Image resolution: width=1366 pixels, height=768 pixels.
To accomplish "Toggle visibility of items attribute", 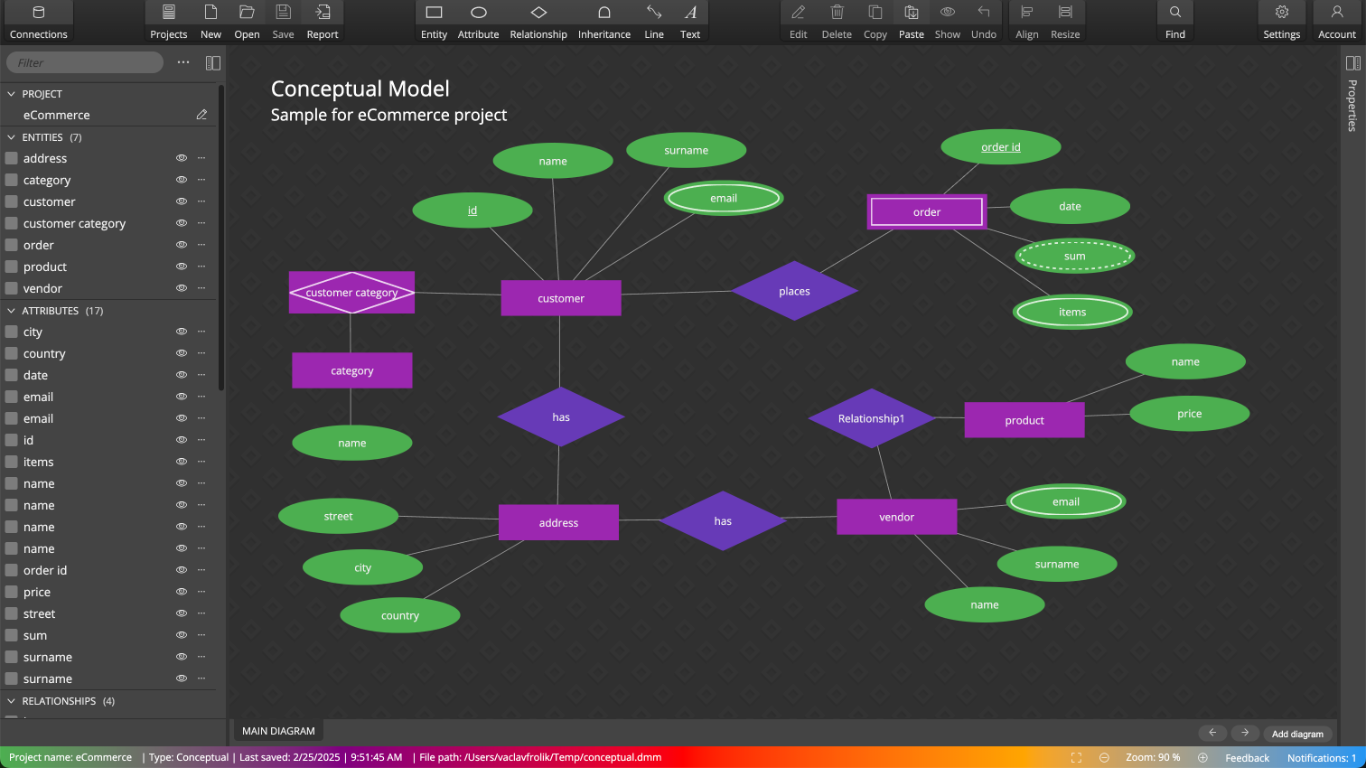I will 182,462.
